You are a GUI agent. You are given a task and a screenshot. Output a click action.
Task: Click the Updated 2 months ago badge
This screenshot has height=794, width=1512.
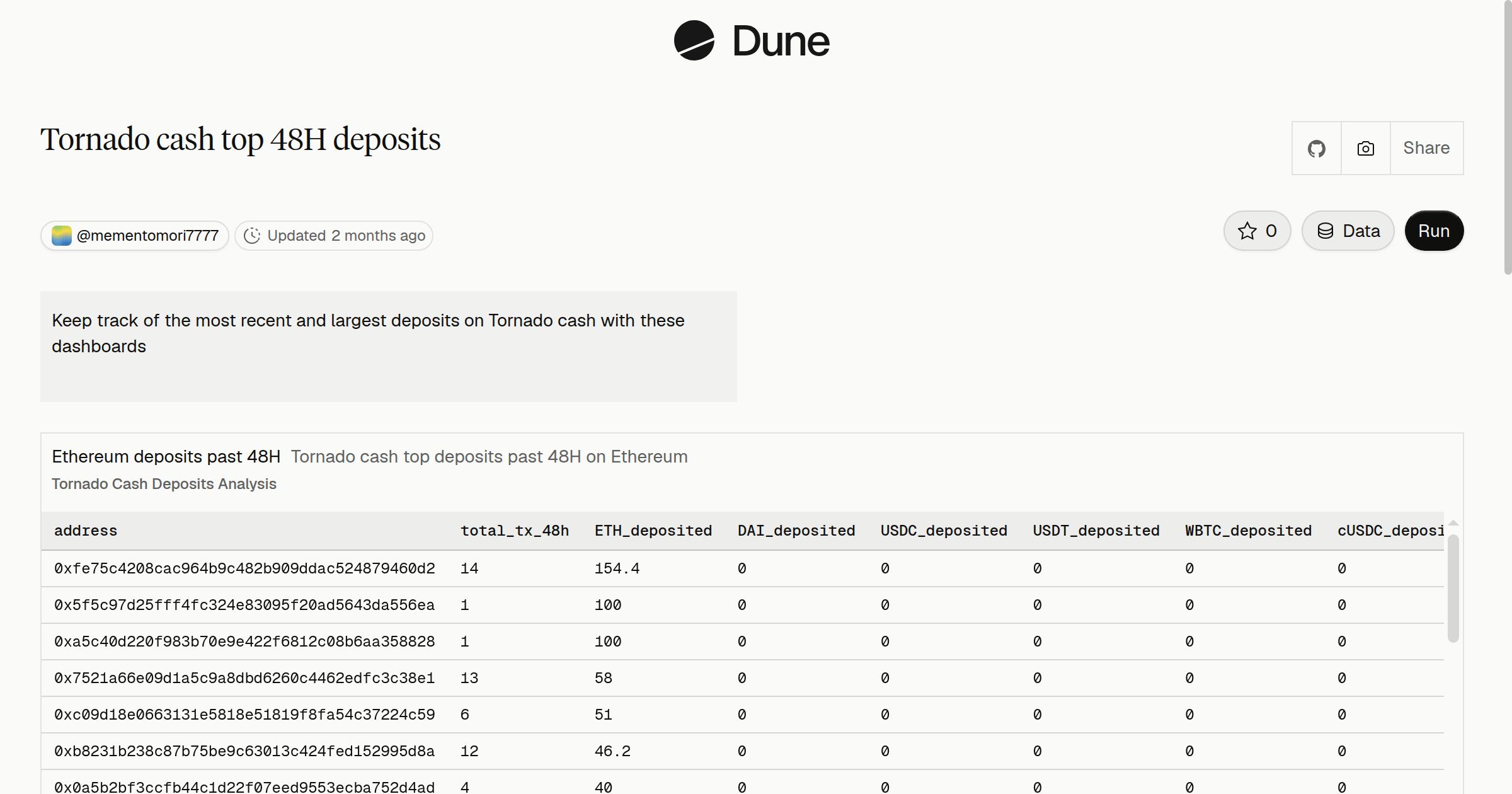[x=334, y=236]
